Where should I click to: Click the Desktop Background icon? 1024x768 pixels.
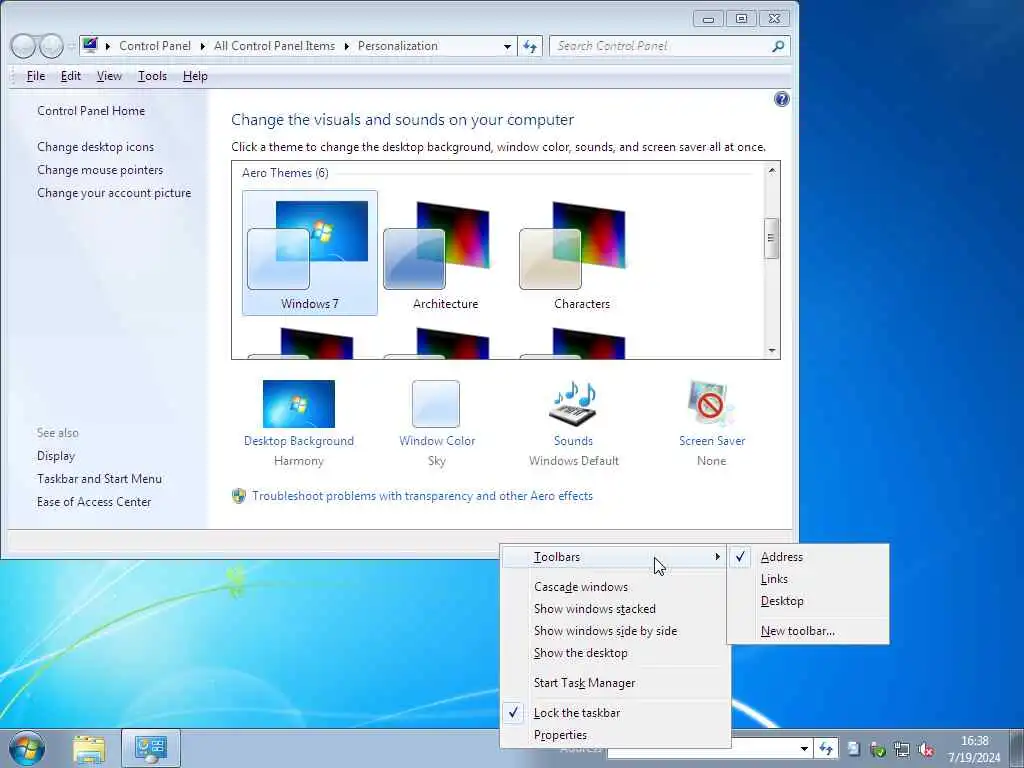(x=298, y=404)
